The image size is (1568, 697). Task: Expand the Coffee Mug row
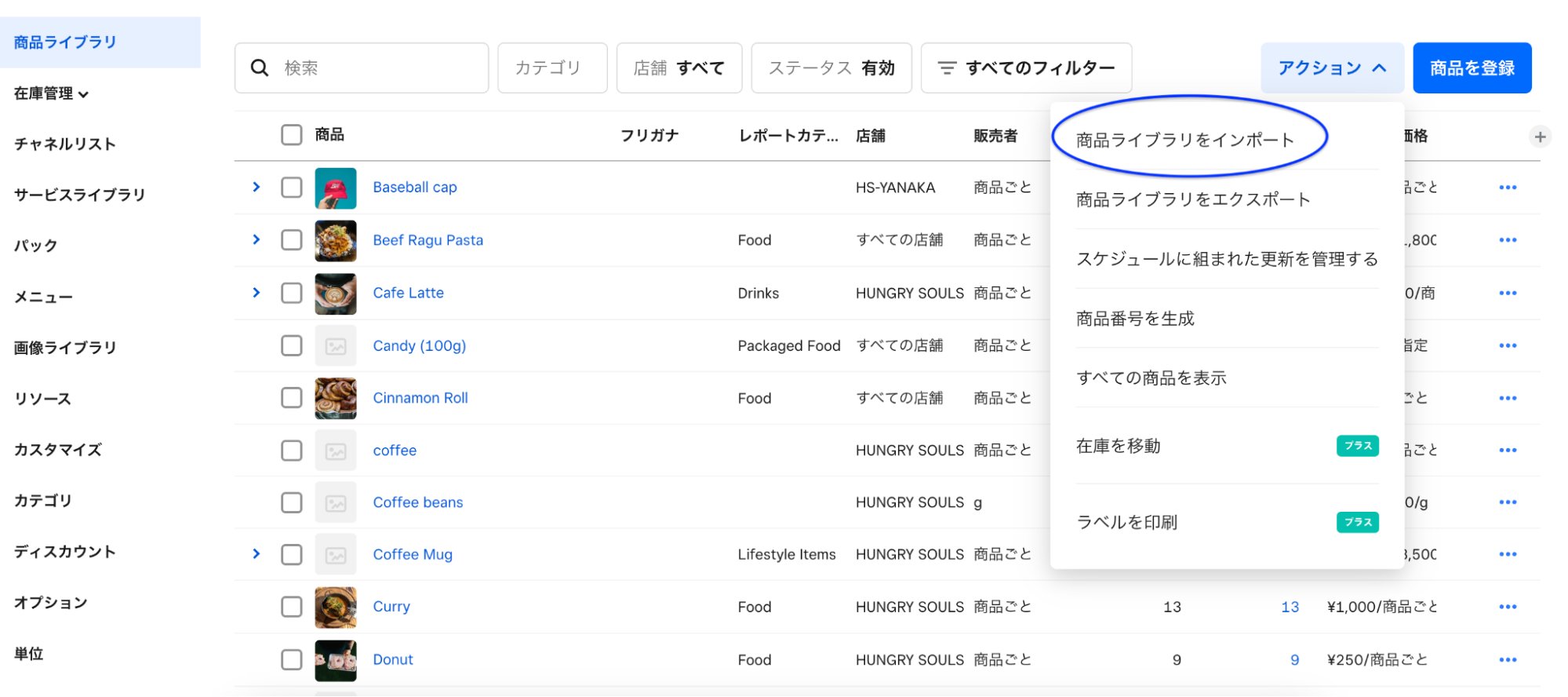click(x=256, y=553)
